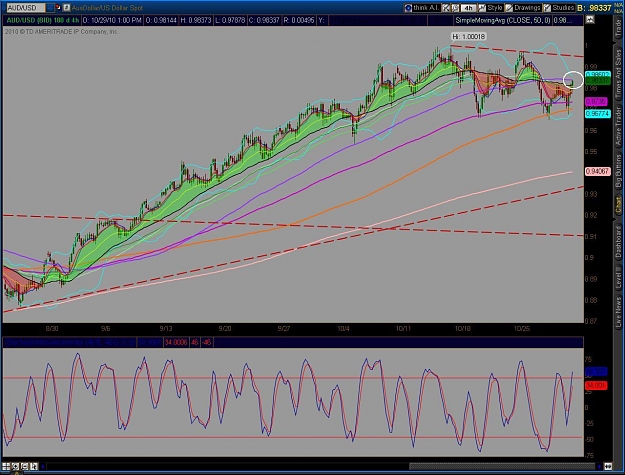Click the L: 0.97878 low value
625x475 pixels.
(230, 20)
